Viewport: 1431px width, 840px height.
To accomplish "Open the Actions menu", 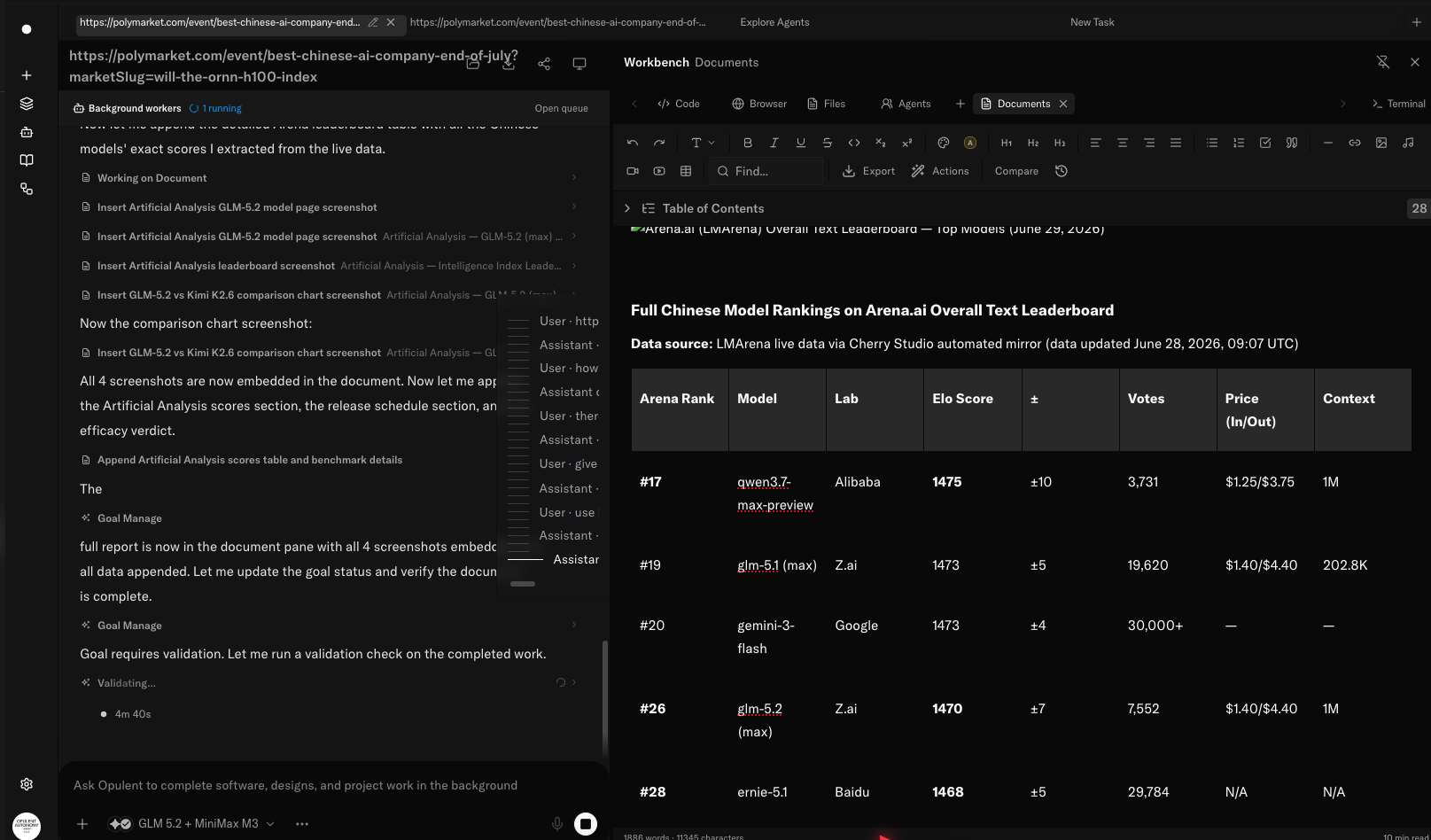I will 940,171.
